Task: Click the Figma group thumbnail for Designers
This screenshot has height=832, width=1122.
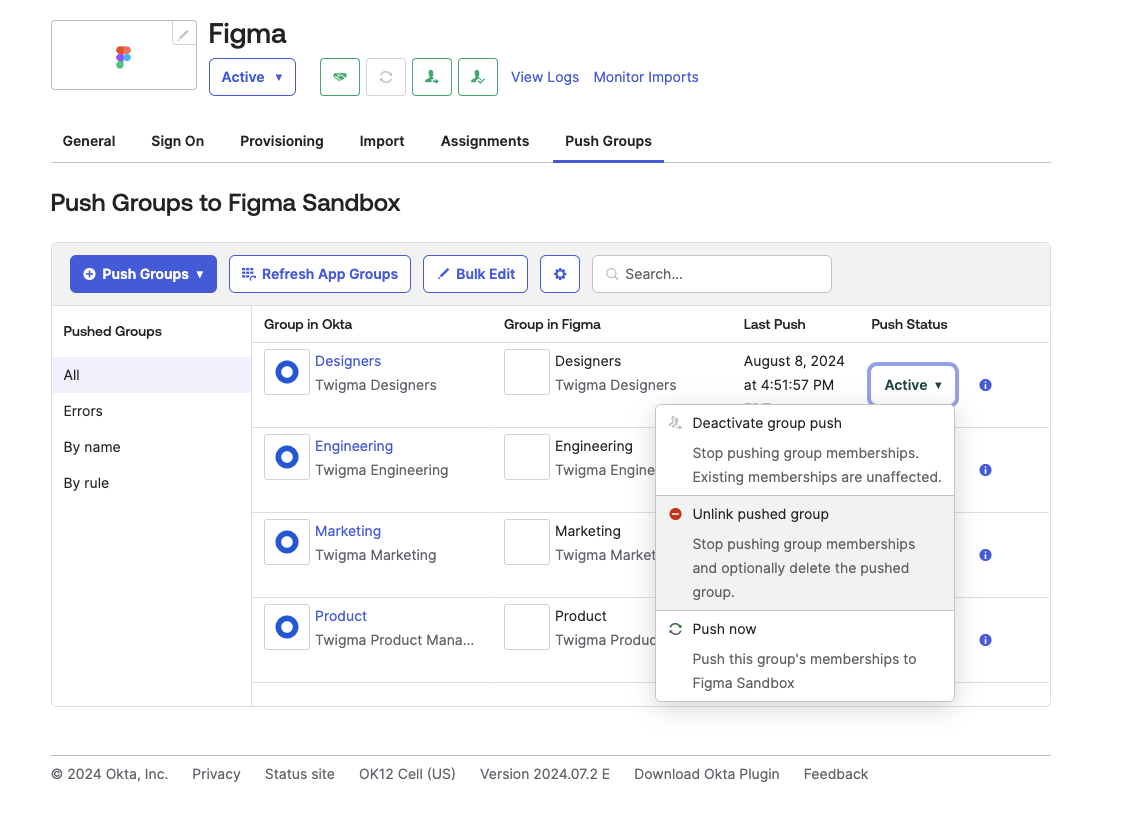Action: click(527, 372)
